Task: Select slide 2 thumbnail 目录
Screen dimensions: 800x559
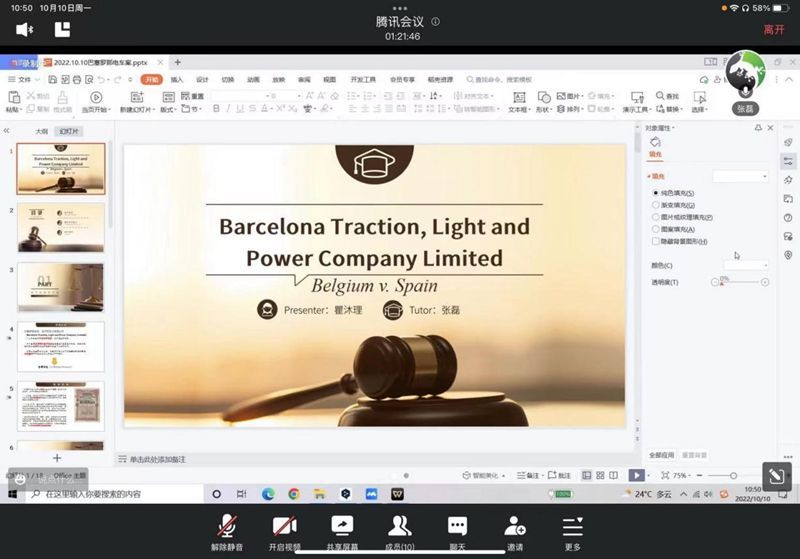Action: coord(61,227)
